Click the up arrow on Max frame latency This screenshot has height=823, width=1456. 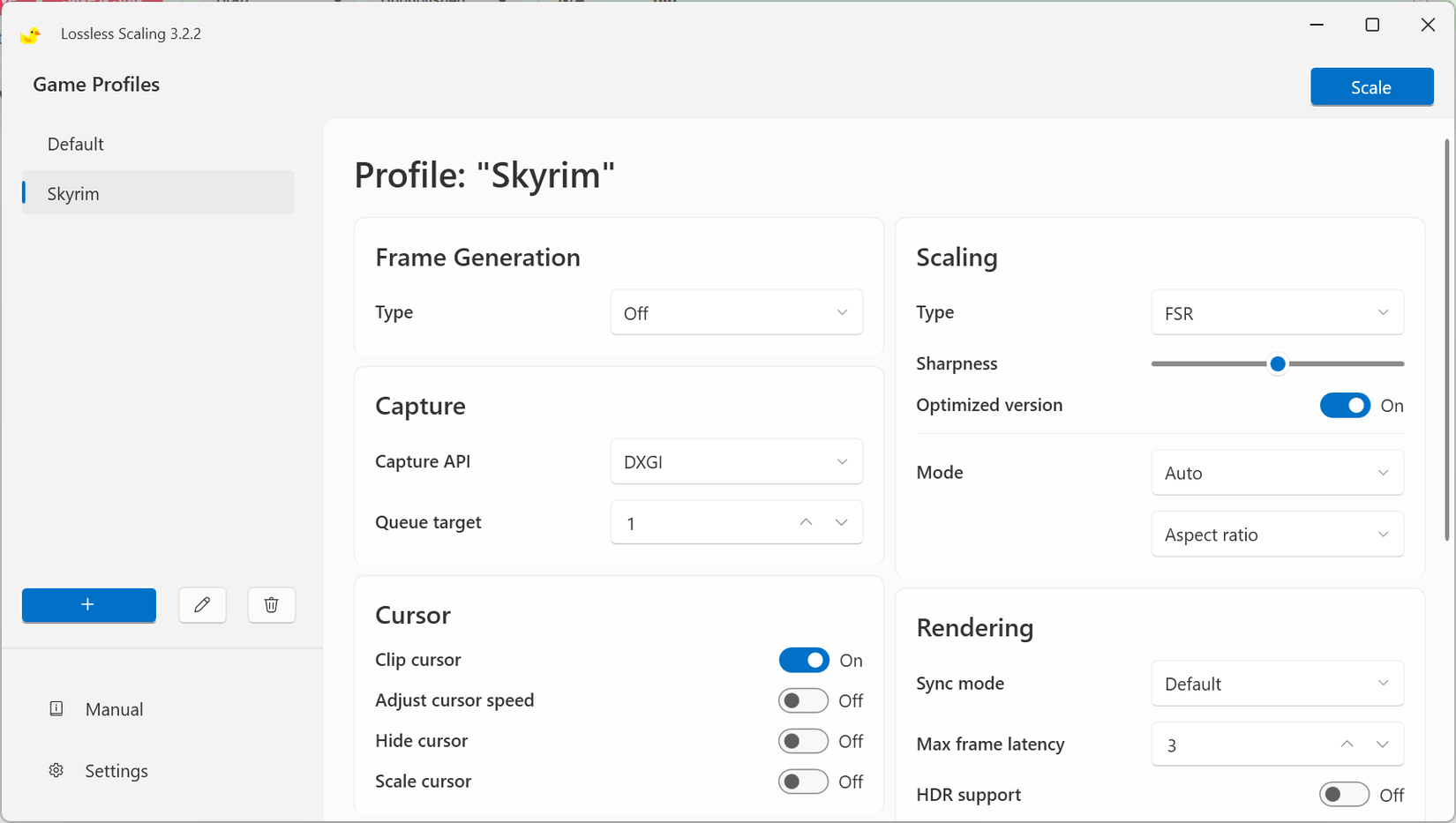[1346, 744]
